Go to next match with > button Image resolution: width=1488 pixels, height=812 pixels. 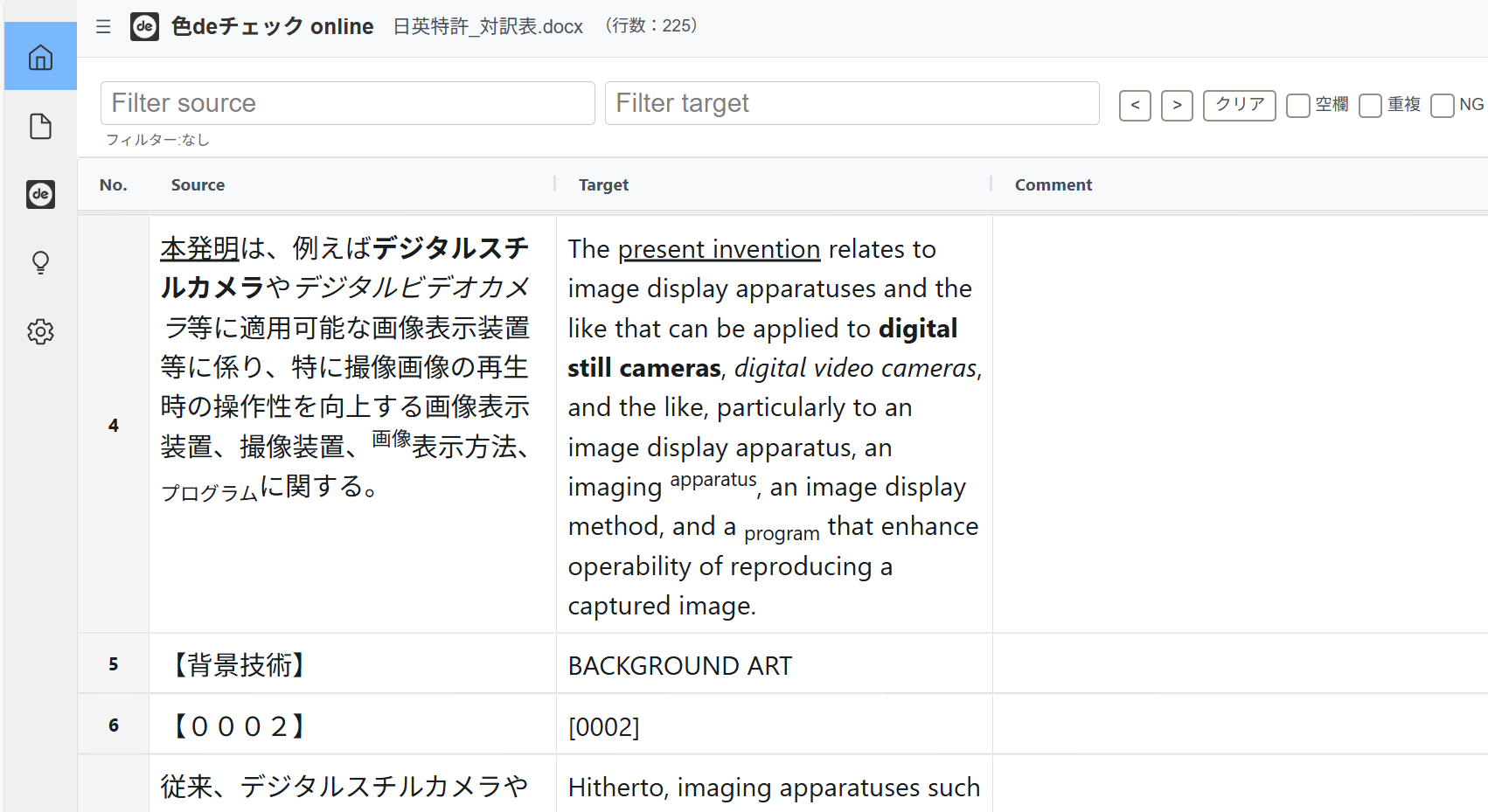point(1177,106)
